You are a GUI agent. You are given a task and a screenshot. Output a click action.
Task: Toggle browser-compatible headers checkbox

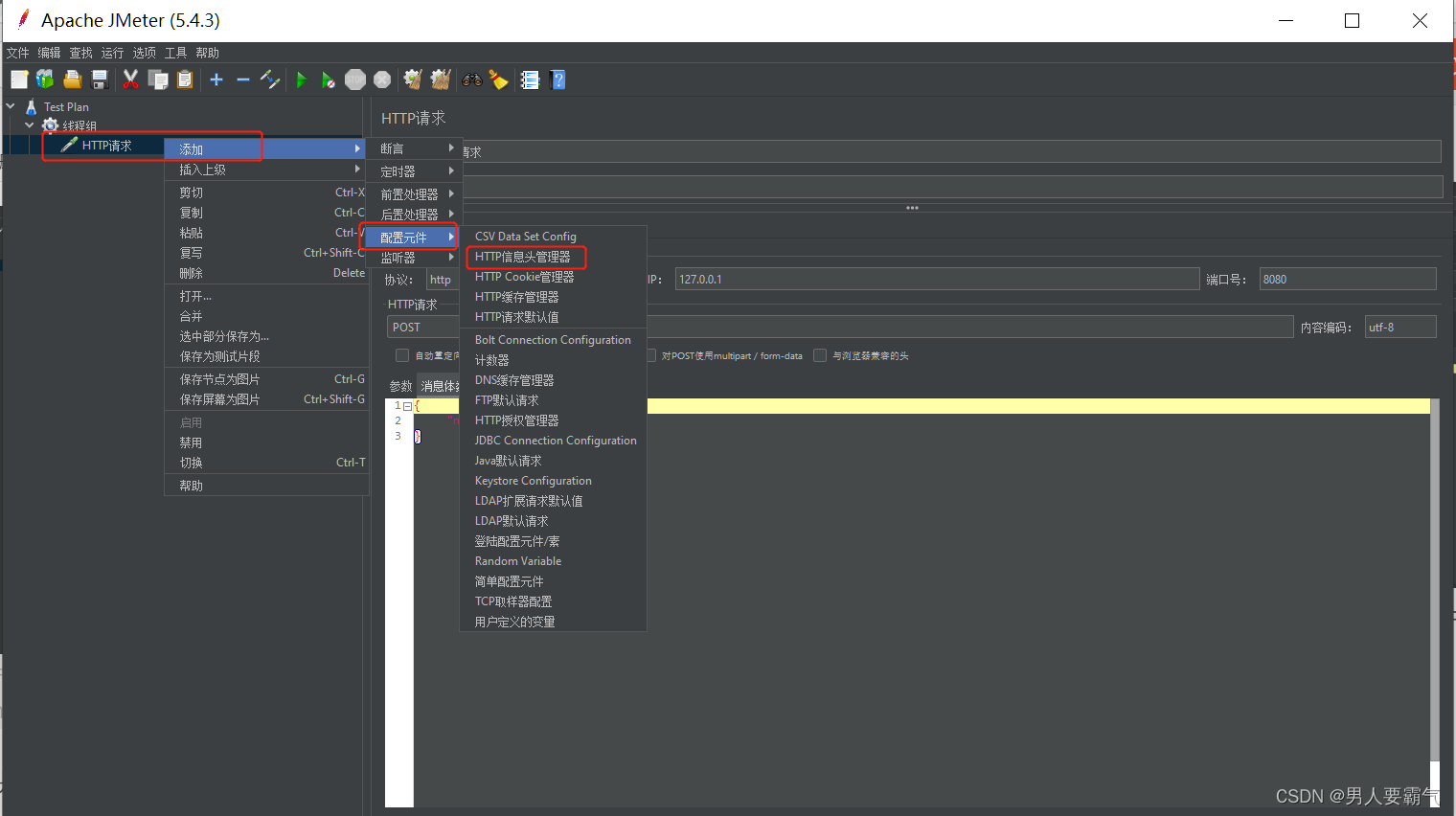[x=820, y=355]
